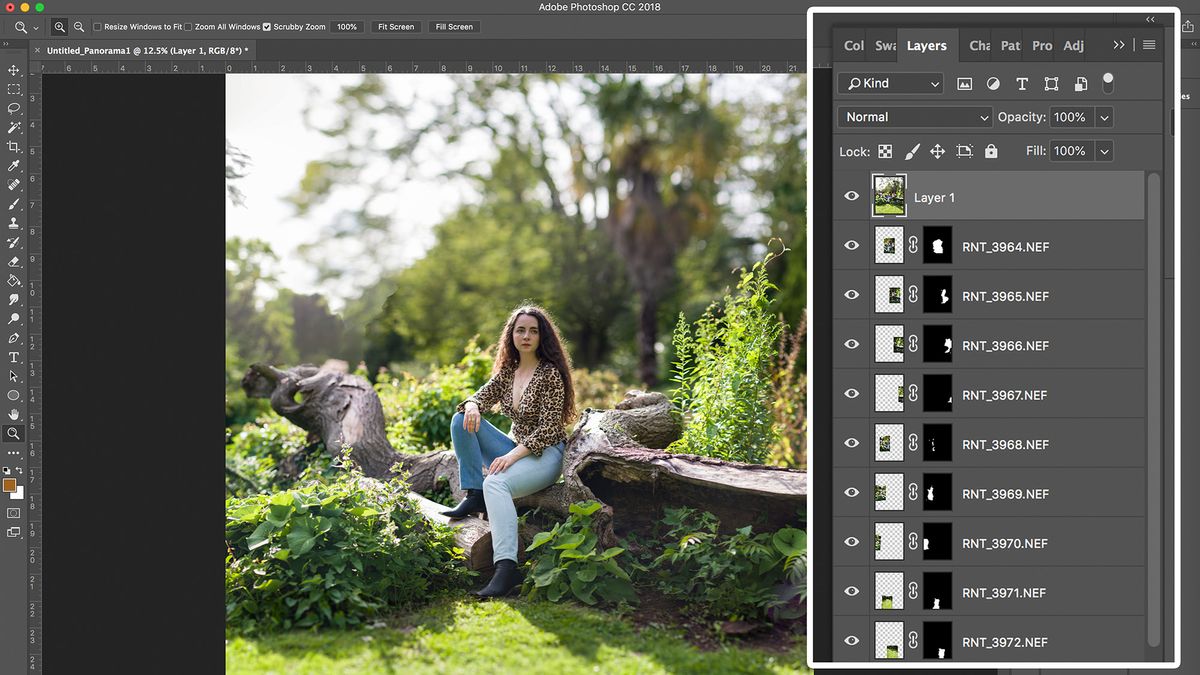Choose the Type tool from the toolbar
Viewport: 1200px width, 675px height.
pyautogui.click(x=14, y=357)
